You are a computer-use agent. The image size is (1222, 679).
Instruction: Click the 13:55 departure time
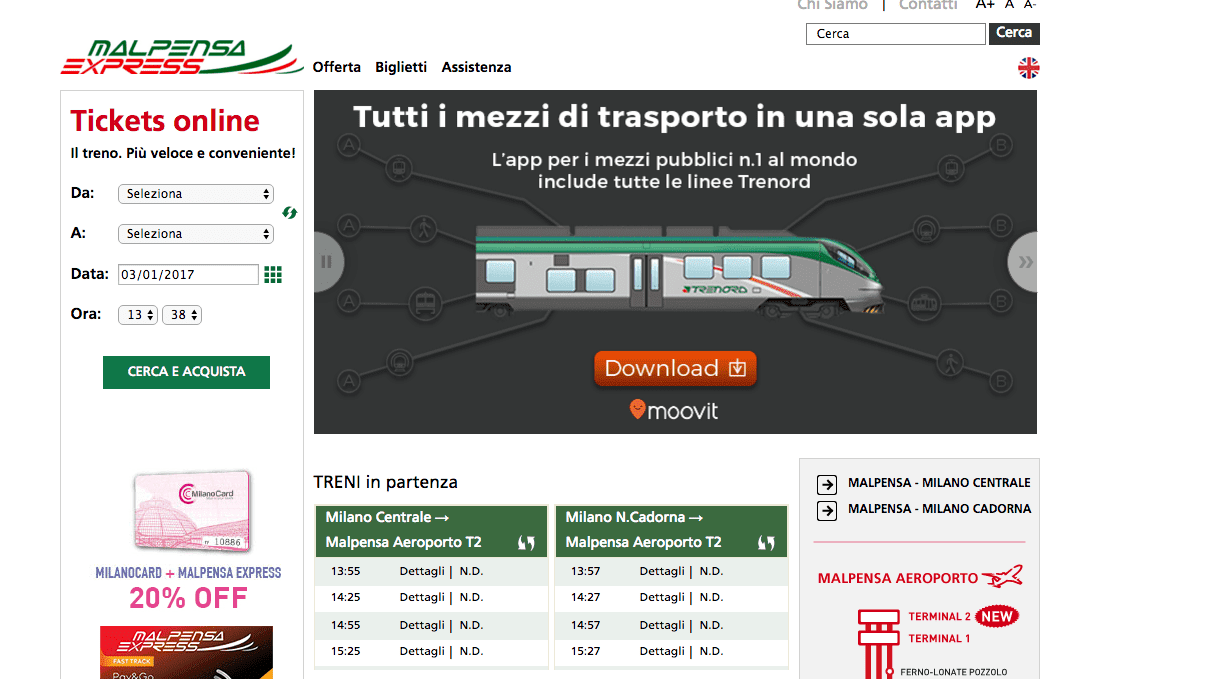click(x=345, y=572)
